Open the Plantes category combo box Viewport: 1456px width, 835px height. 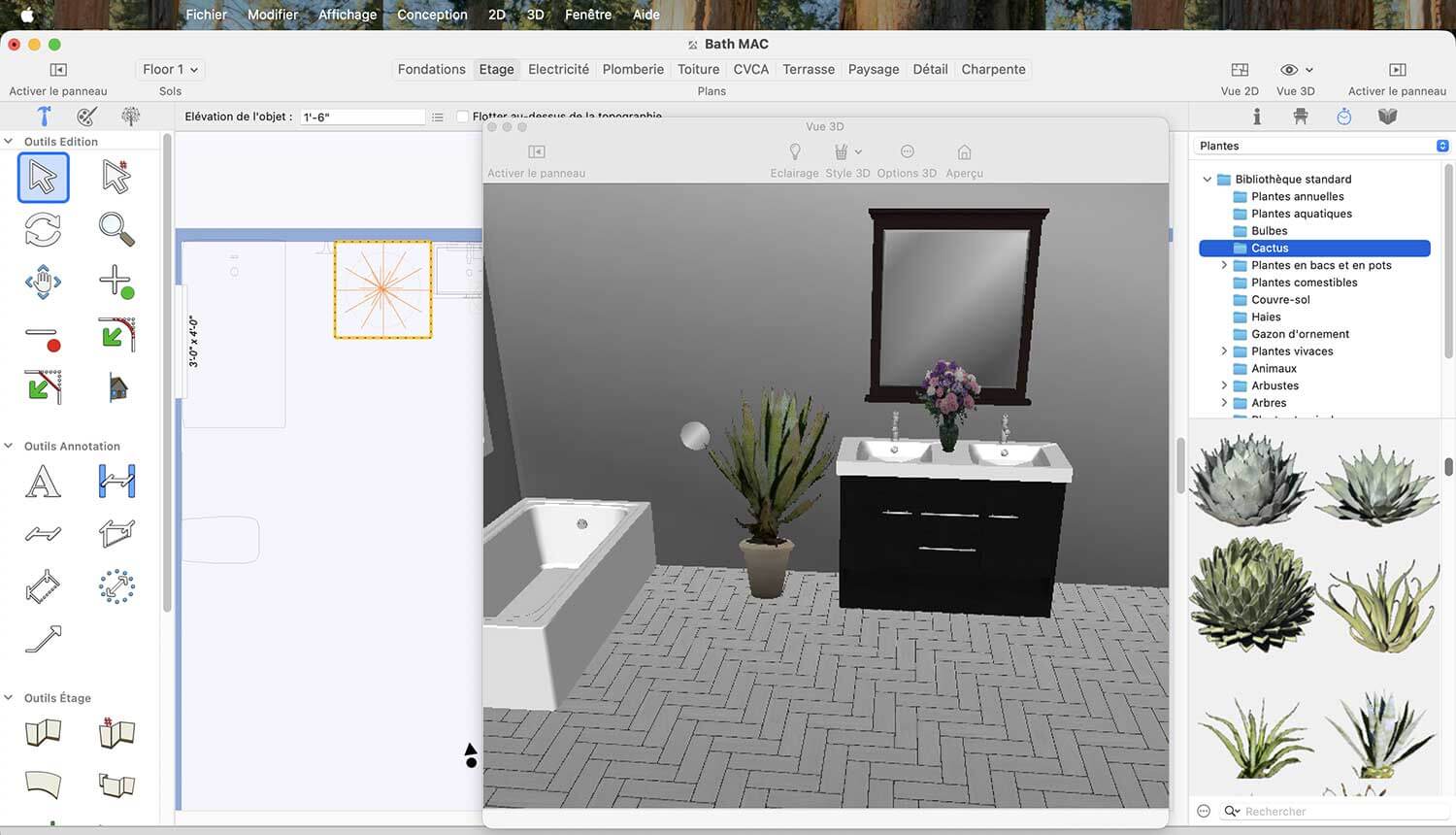click(x=1322, y=146)
